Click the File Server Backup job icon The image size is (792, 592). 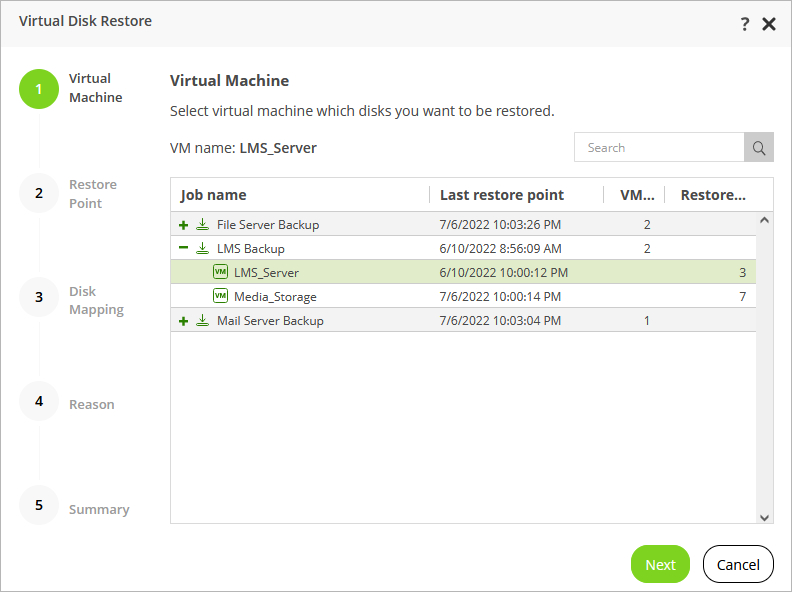coord(203,225)
